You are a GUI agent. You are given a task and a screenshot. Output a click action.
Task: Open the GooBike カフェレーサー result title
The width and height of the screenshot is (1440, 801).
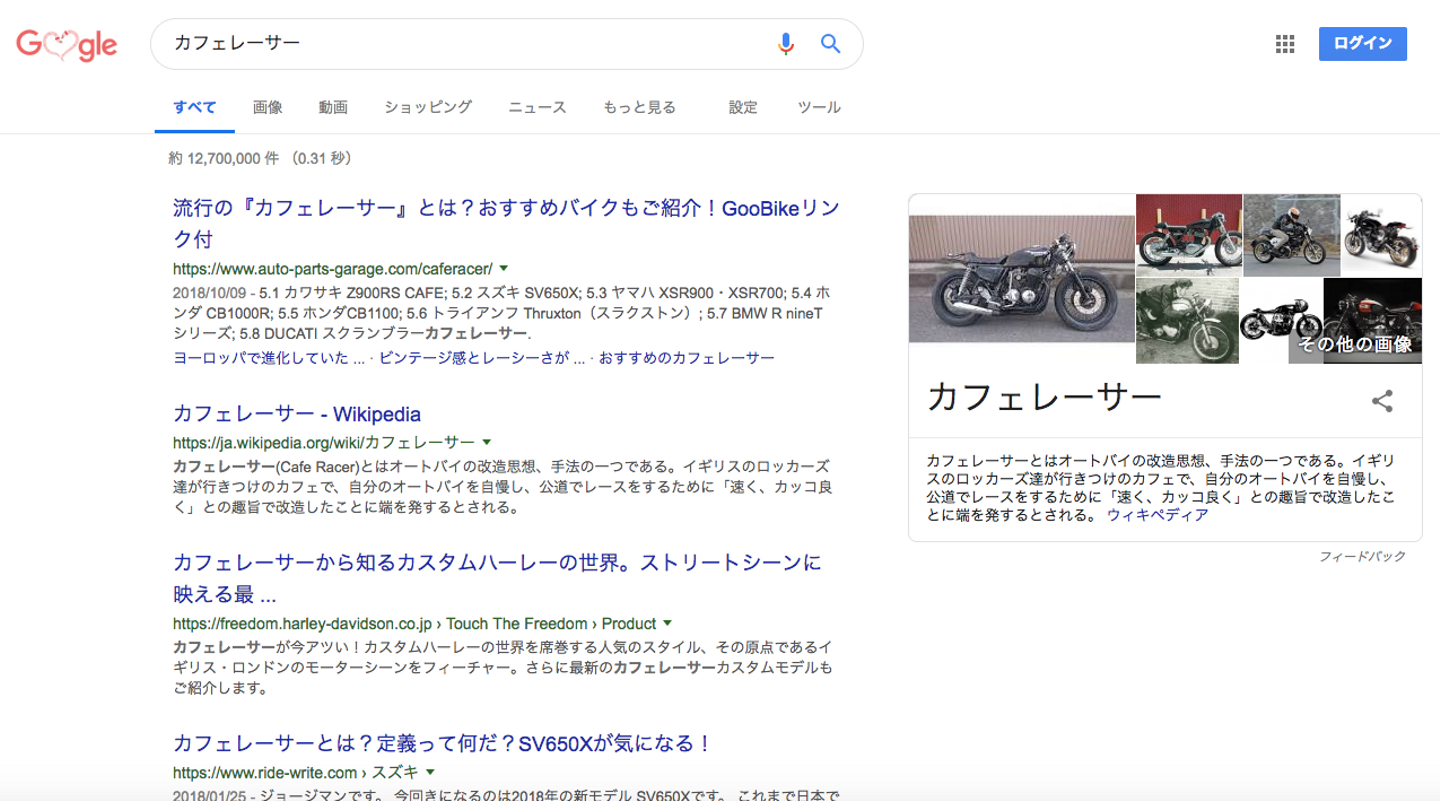(506, 224)
